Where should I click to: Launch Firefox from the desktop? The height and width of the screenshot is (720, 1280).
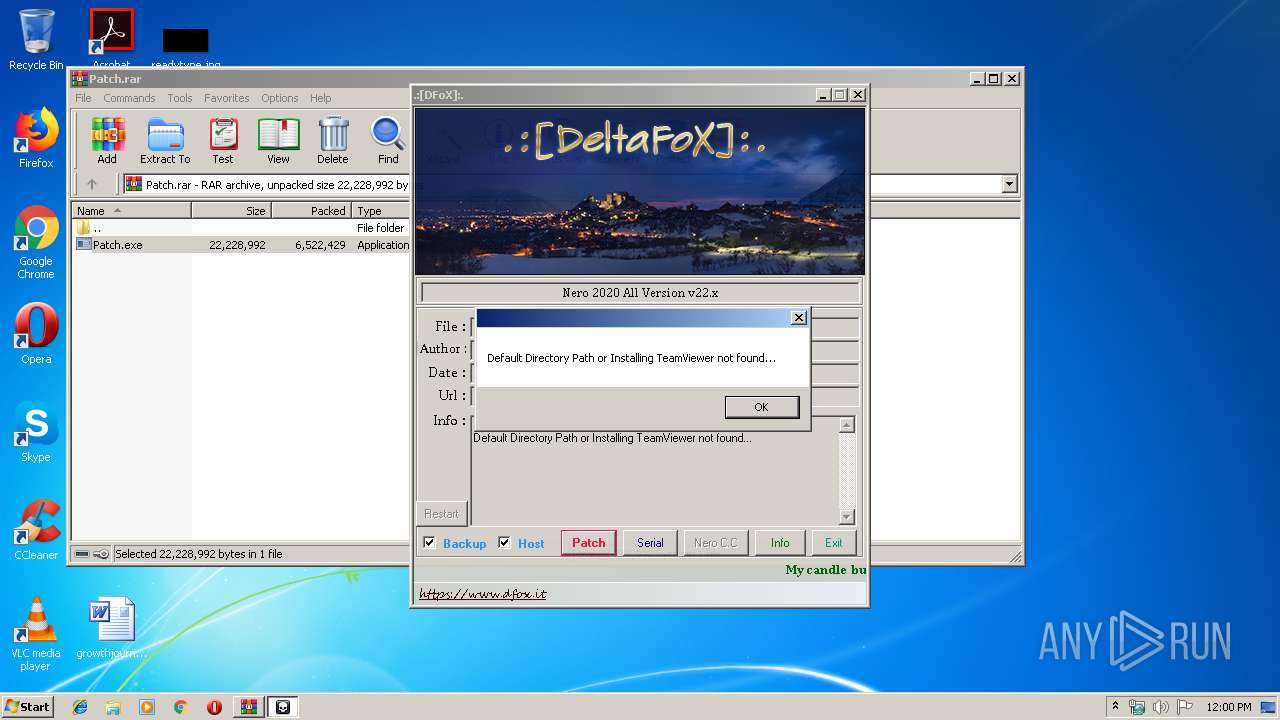pyautogui.click(x=36, y=138)
